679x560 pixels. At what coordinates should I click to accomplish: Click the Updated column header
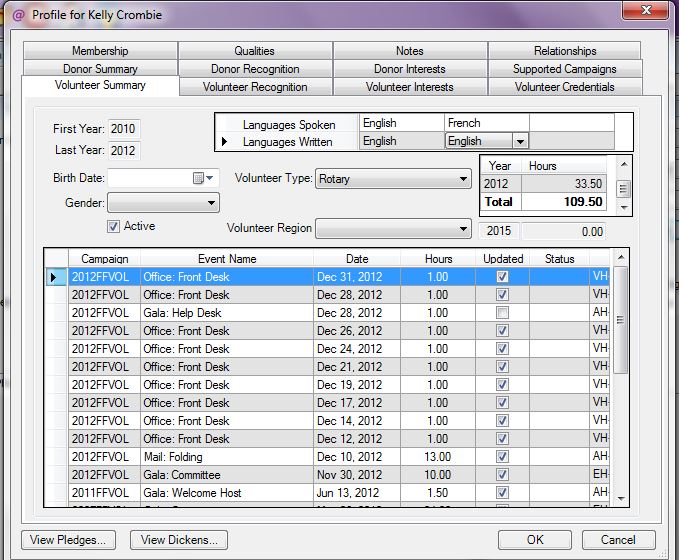[503, 259]
